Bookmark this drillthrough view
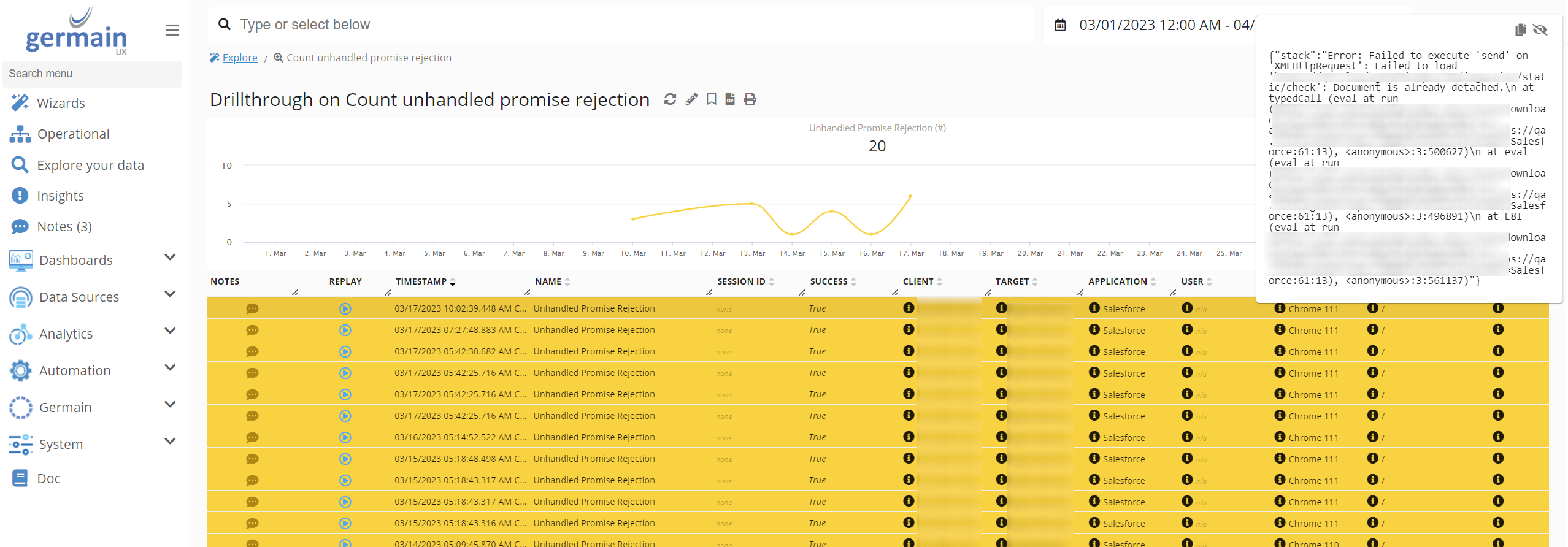Image resolution: width=1568 pixels, height=547 pixels. tap(711, 99)
